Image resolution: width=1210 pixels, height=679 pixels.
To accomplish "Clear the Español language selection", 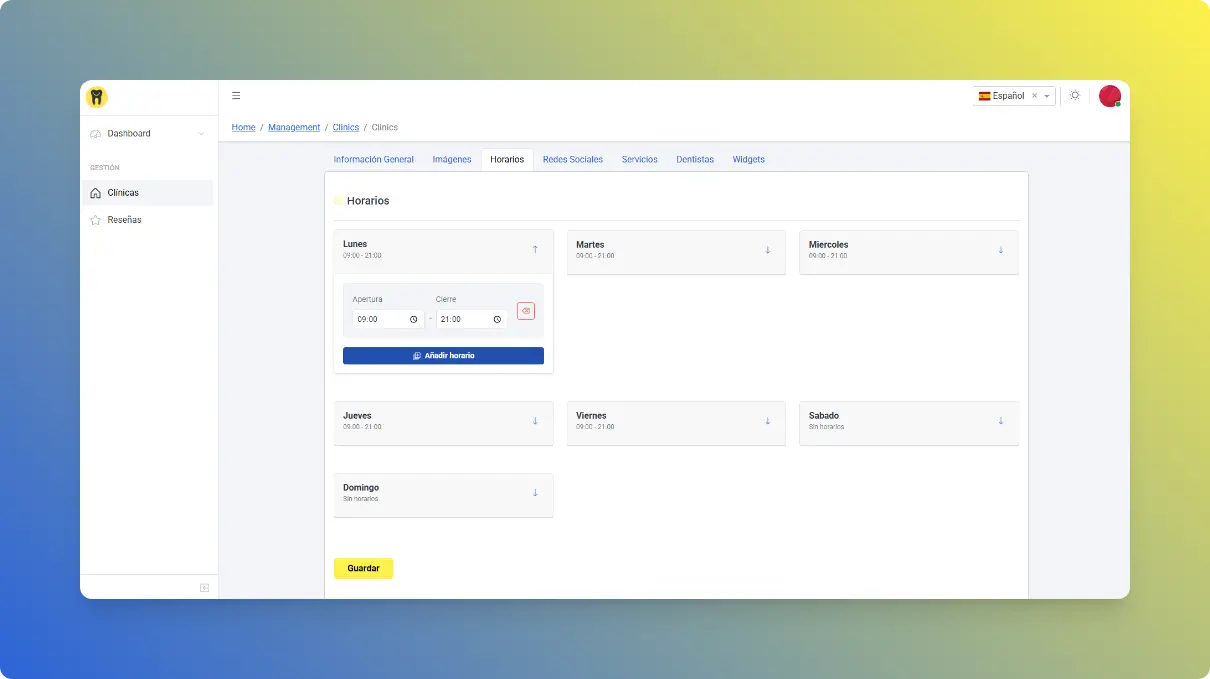I will coord(1034,96).
